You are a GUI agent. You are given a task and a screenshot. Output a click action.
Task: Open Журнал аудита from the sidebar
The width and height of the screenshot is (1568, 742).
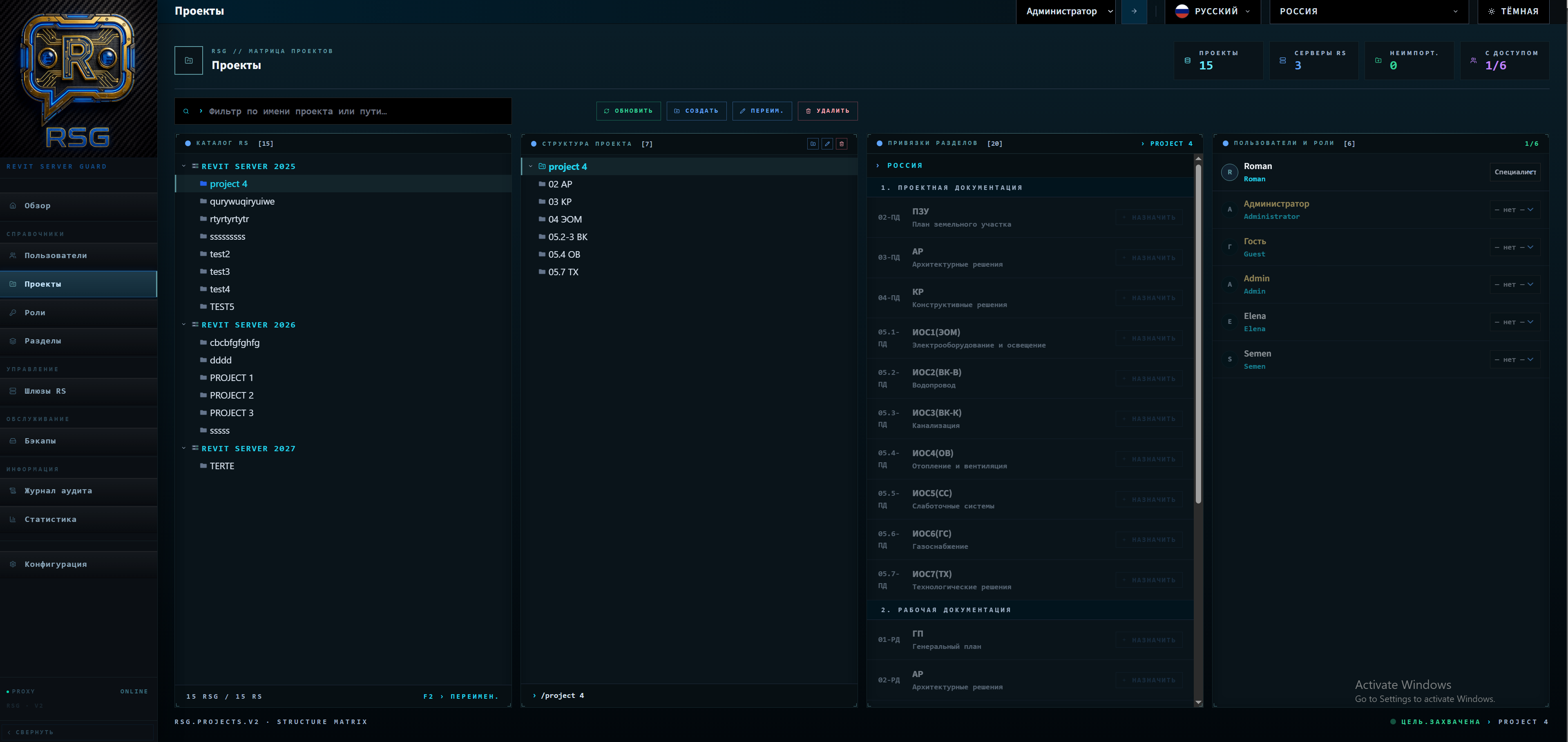coord(58,491)
